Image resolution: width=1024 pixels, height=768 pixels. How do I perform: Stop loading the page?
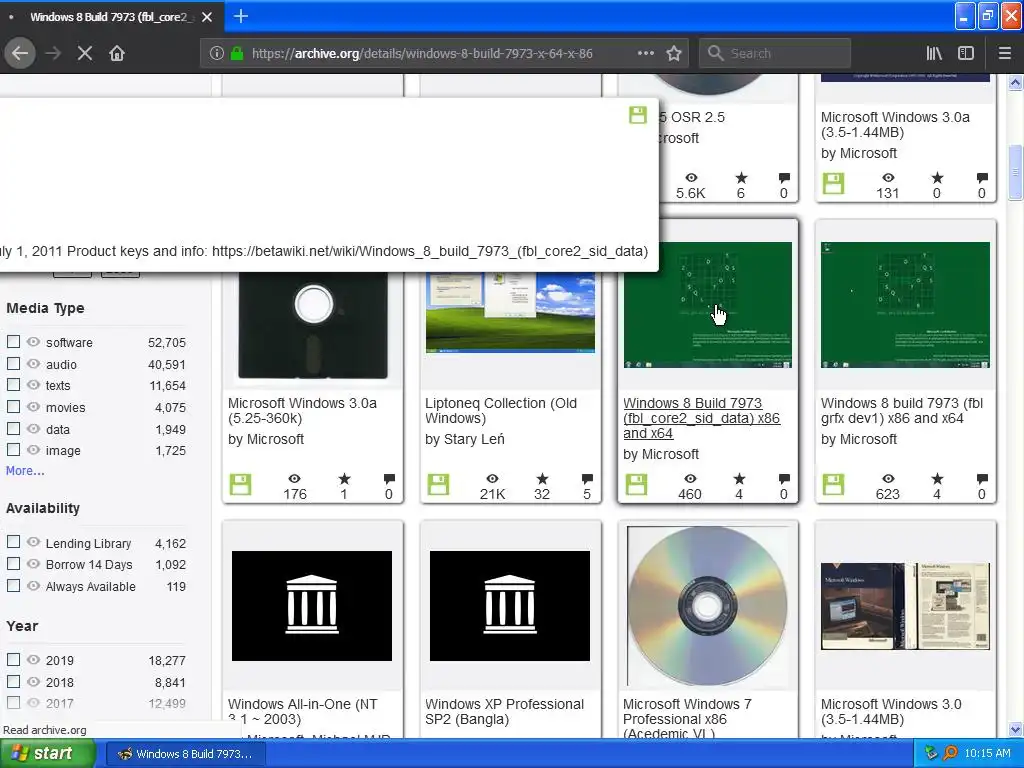(85, 54)
